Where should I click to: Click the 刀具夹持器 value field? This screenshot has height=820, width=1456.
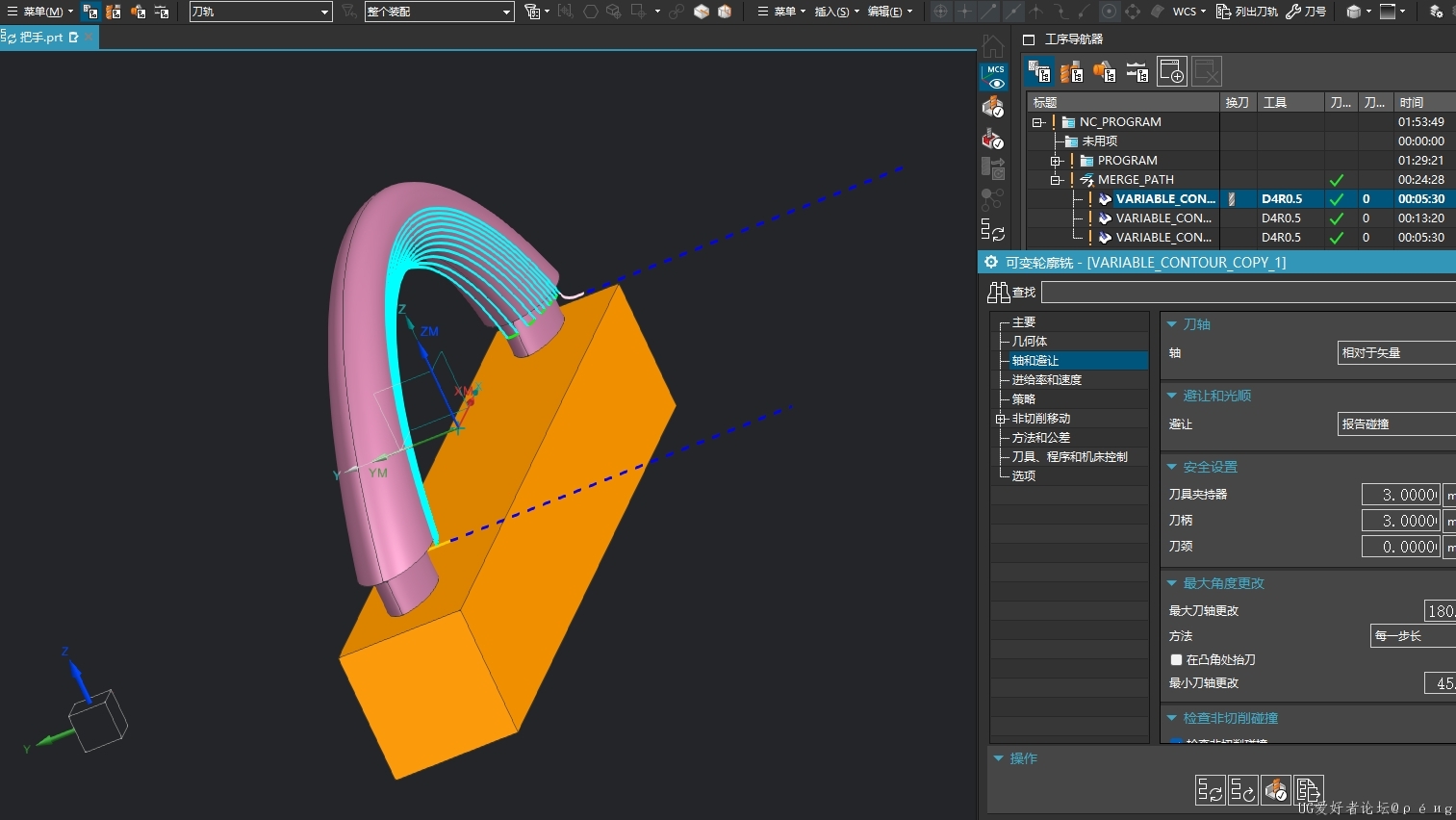pos(1401,495)
